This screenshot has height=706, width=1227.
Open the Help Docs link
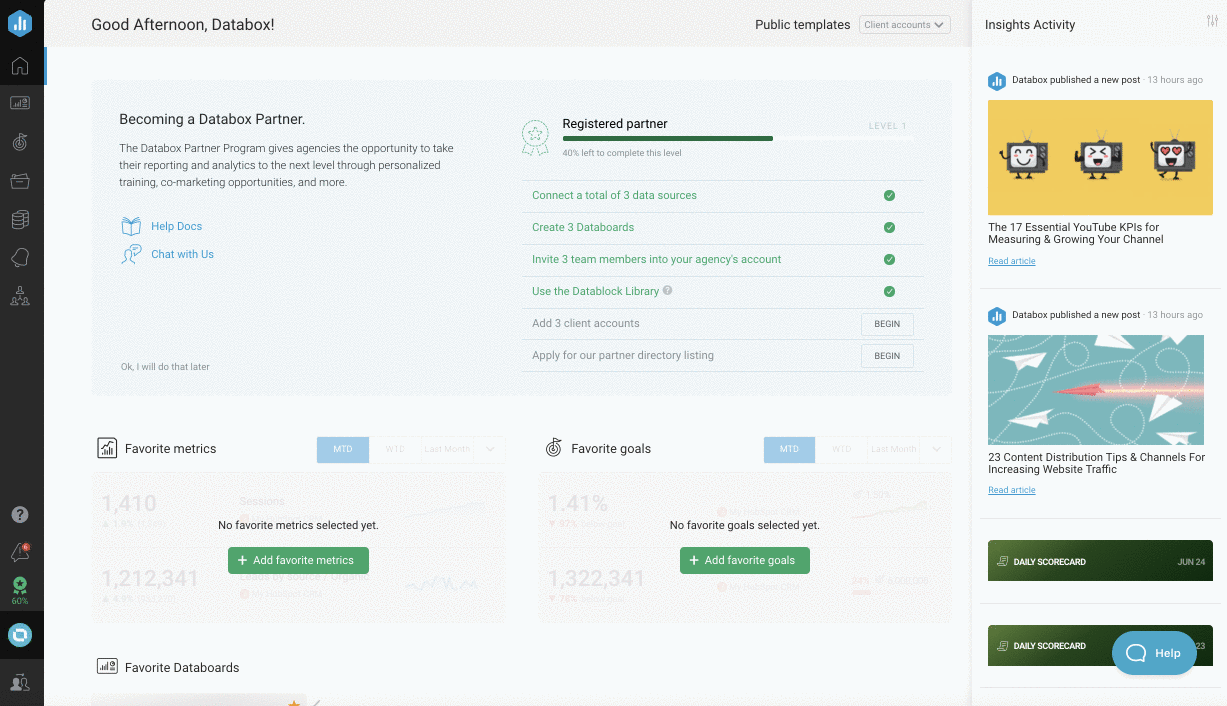176,226
